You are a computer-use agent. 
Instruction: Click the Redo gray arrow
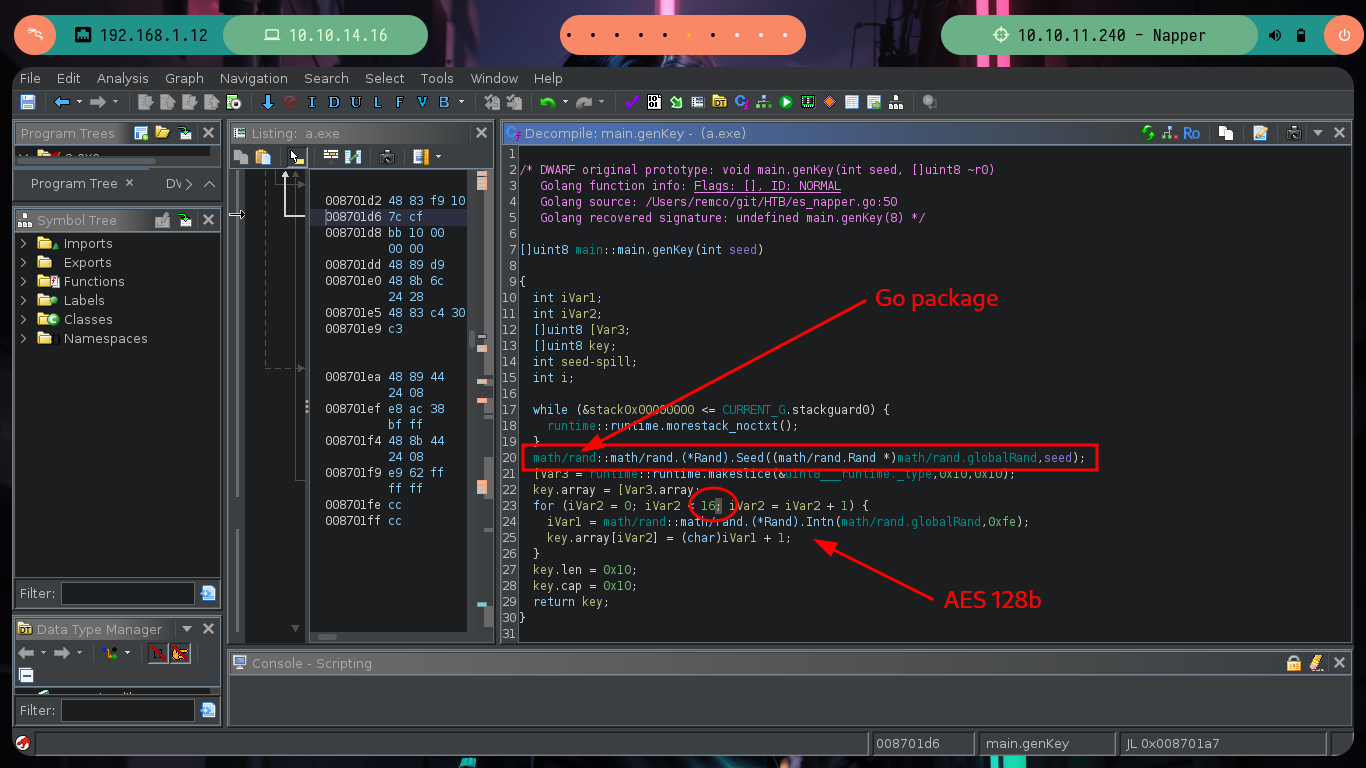(x=584, y=102)
